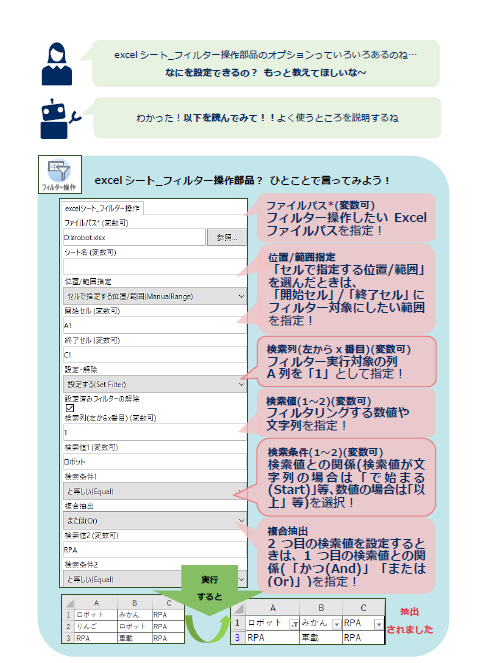Click the 複合抽出 explanation callout

point(346,556)
